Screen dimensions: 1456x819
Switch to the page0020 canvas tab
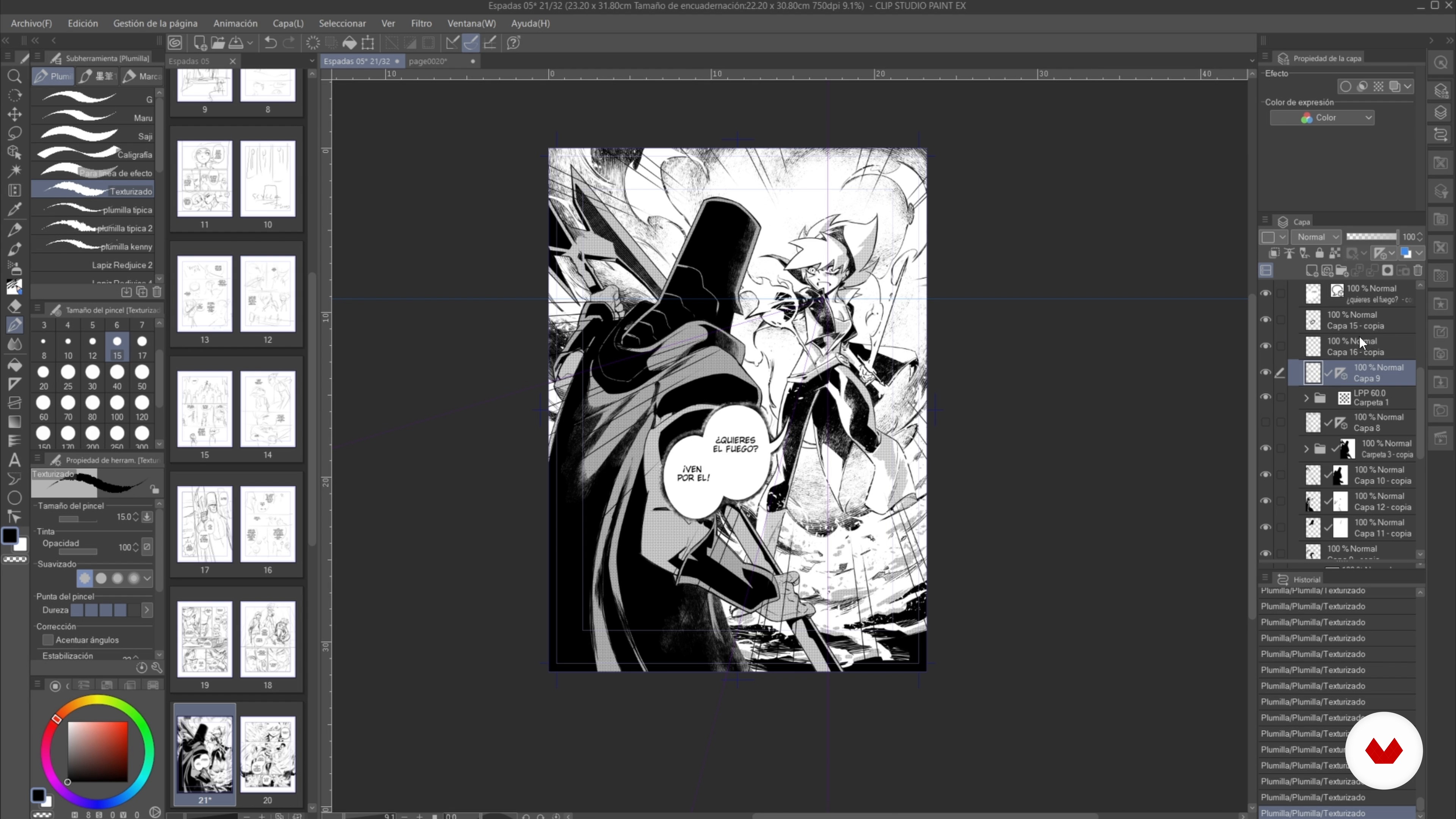point(442,61)
